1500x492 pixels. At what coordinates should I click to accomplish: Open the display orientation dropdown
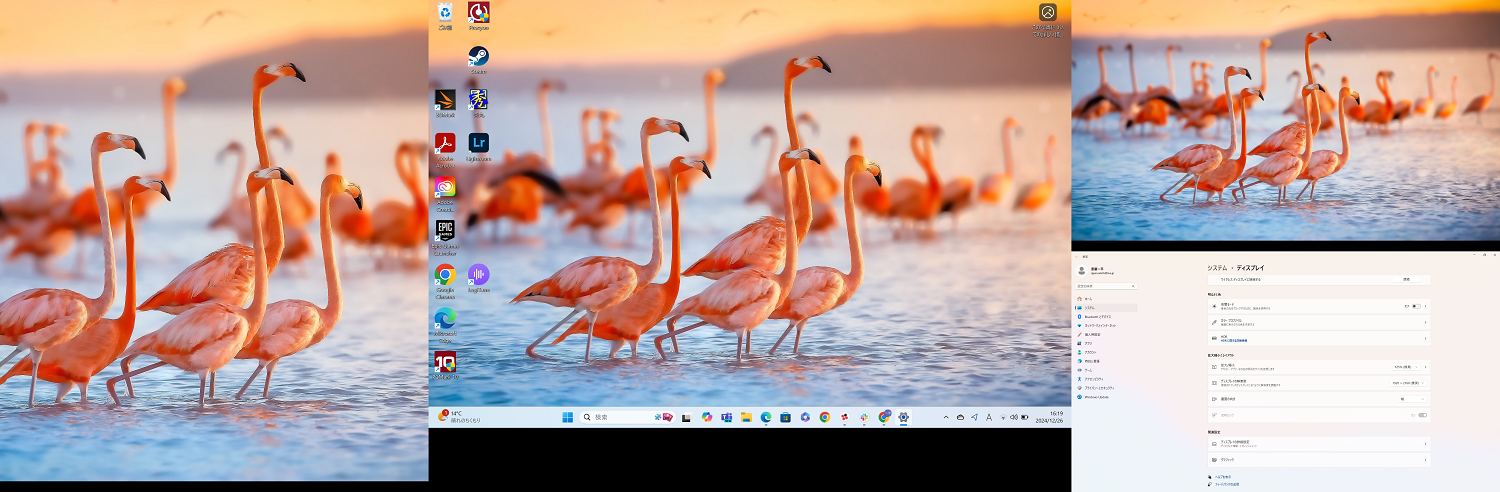click(x=1409, y=398)
